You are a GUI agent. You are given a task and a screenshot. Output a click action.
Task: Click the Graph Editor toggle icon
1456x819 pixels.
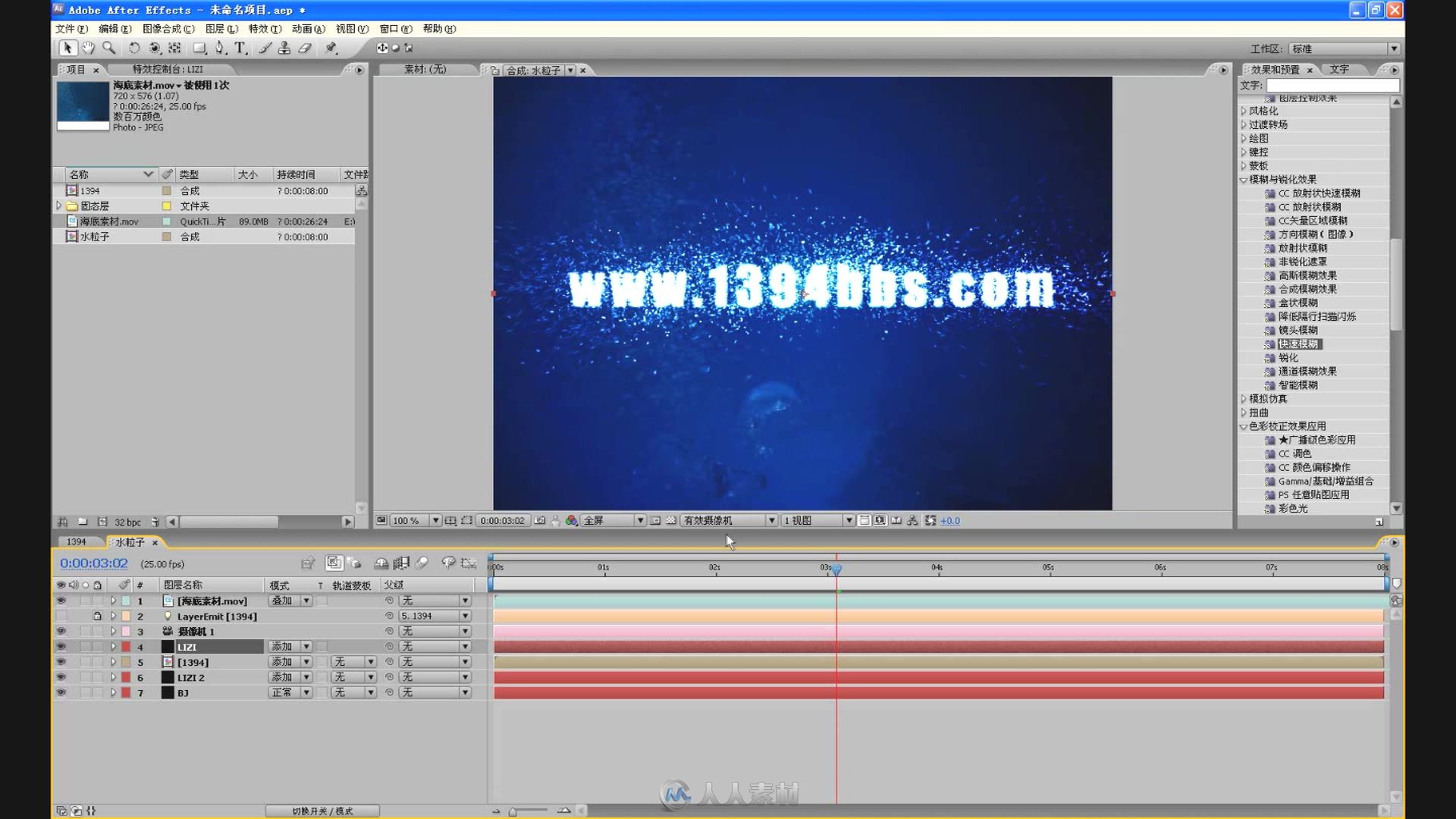tap(471, 563)
